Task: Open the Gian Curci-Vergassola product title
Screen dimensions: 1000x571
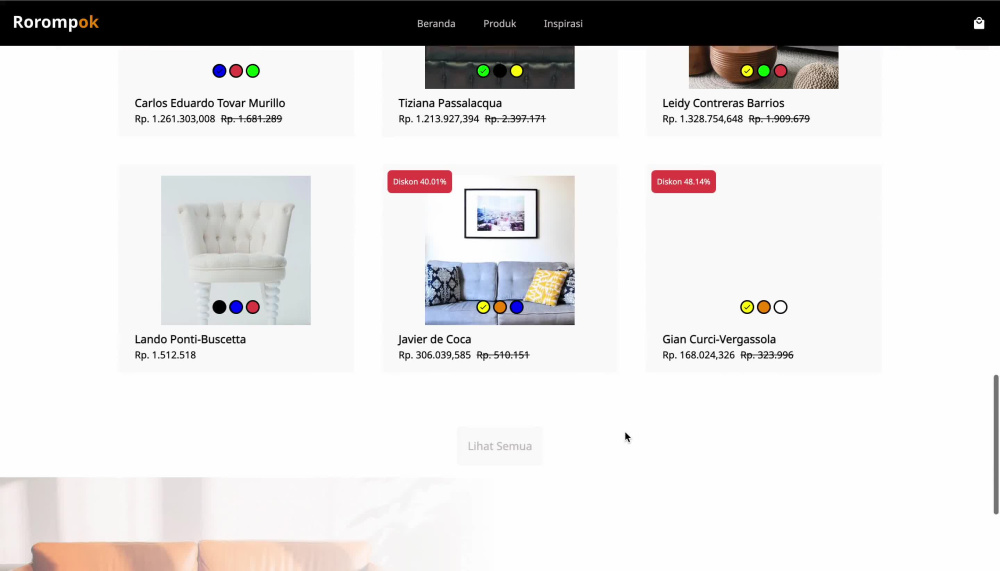Action: (x=719, y=339)
